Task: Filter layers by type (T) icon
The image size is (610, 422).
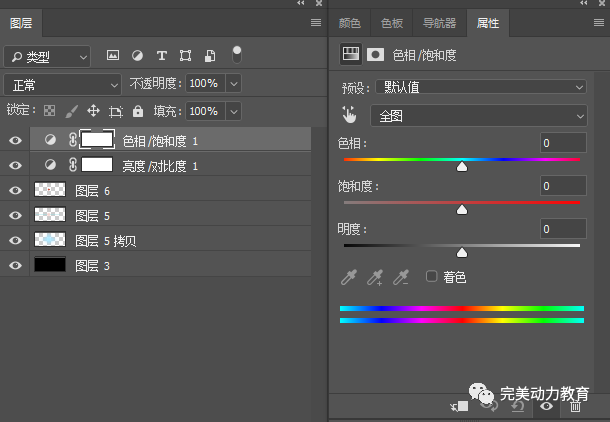Action: tap(161, 56)
